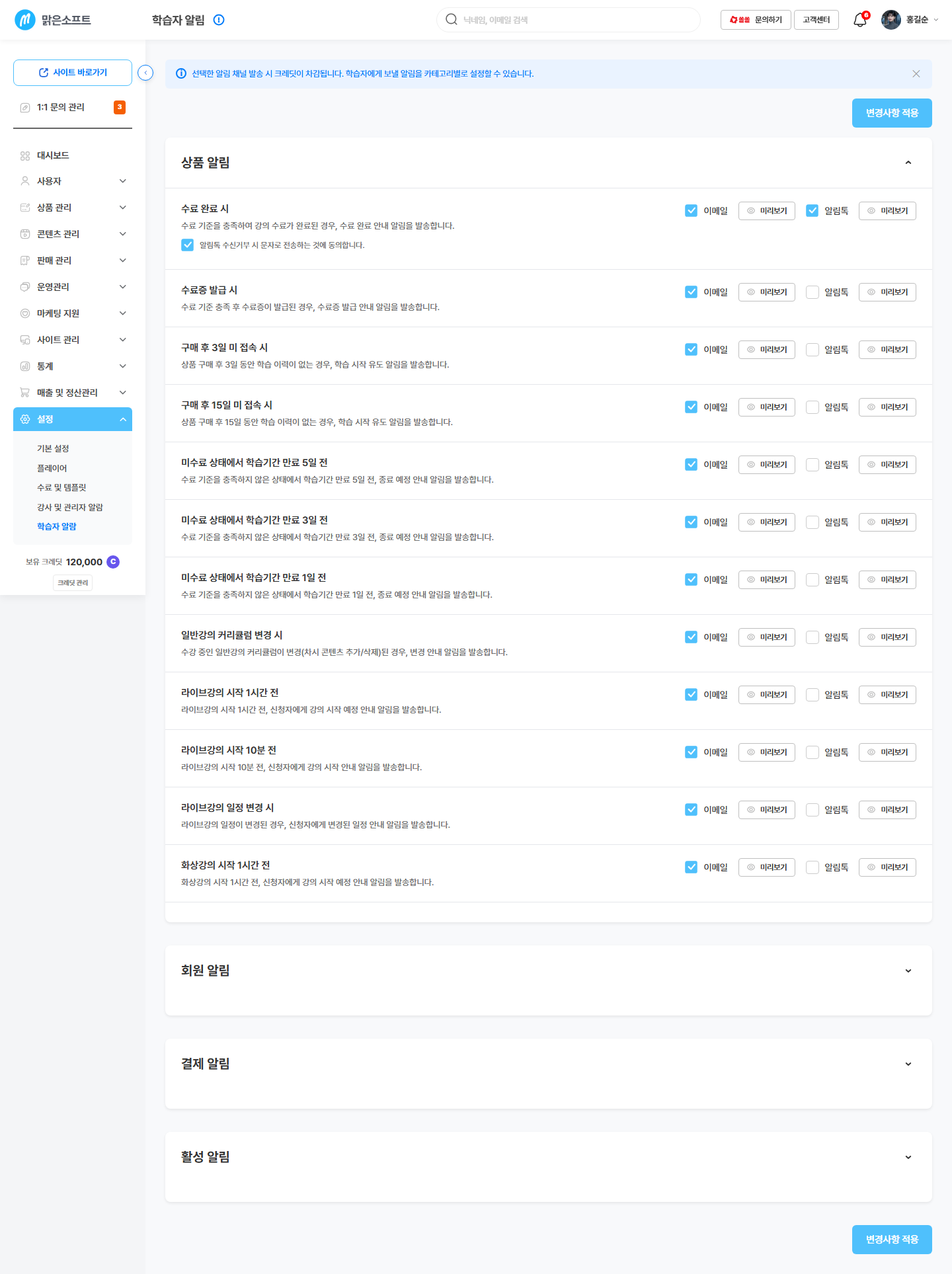952x1274 pixels.
Task: Open the 고객센터 button
Action: (816, 20)
